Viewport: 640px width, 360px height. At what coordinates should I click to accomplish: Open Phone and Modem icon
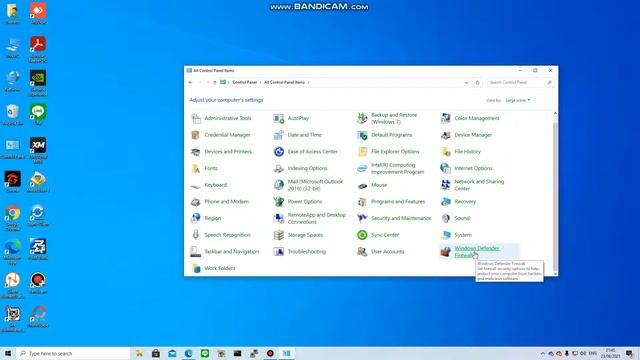(x=196, y=202)
